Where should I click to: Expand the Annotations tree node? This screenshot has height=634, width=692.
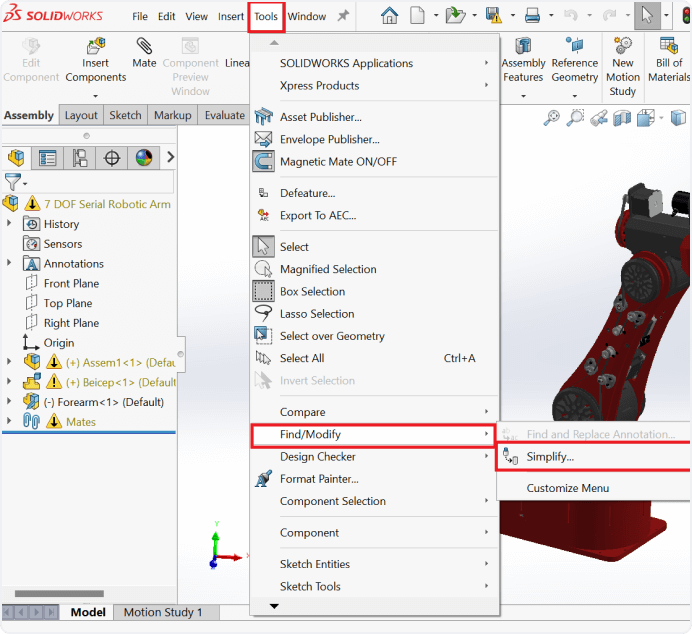tap(9, 263)
